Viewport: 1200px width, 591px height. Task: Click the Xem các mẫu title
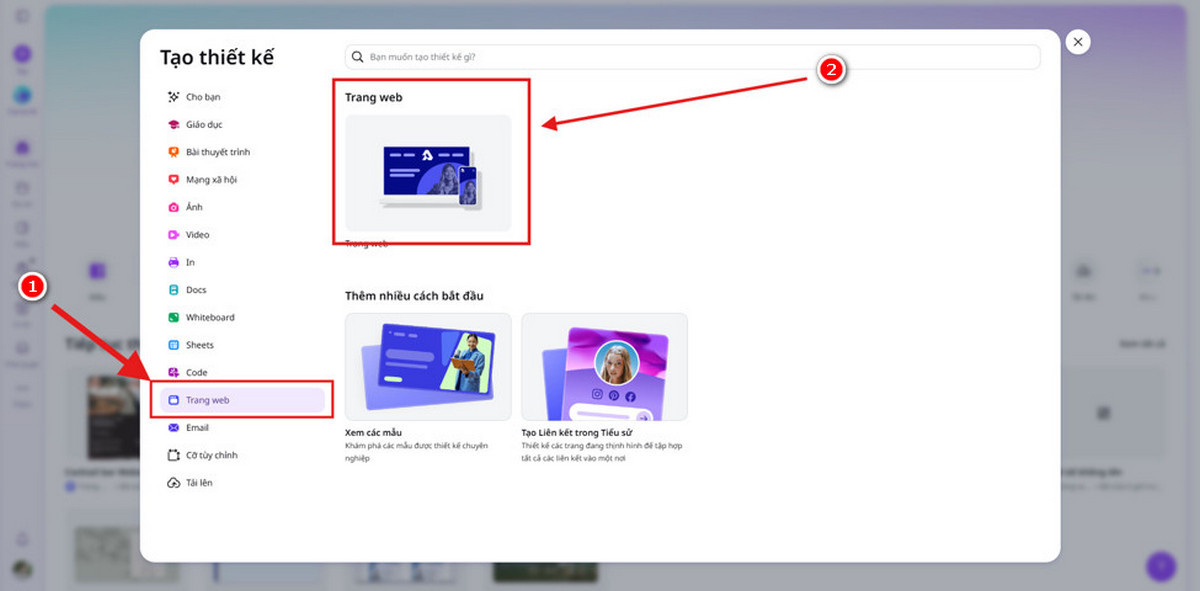(373, 432)
